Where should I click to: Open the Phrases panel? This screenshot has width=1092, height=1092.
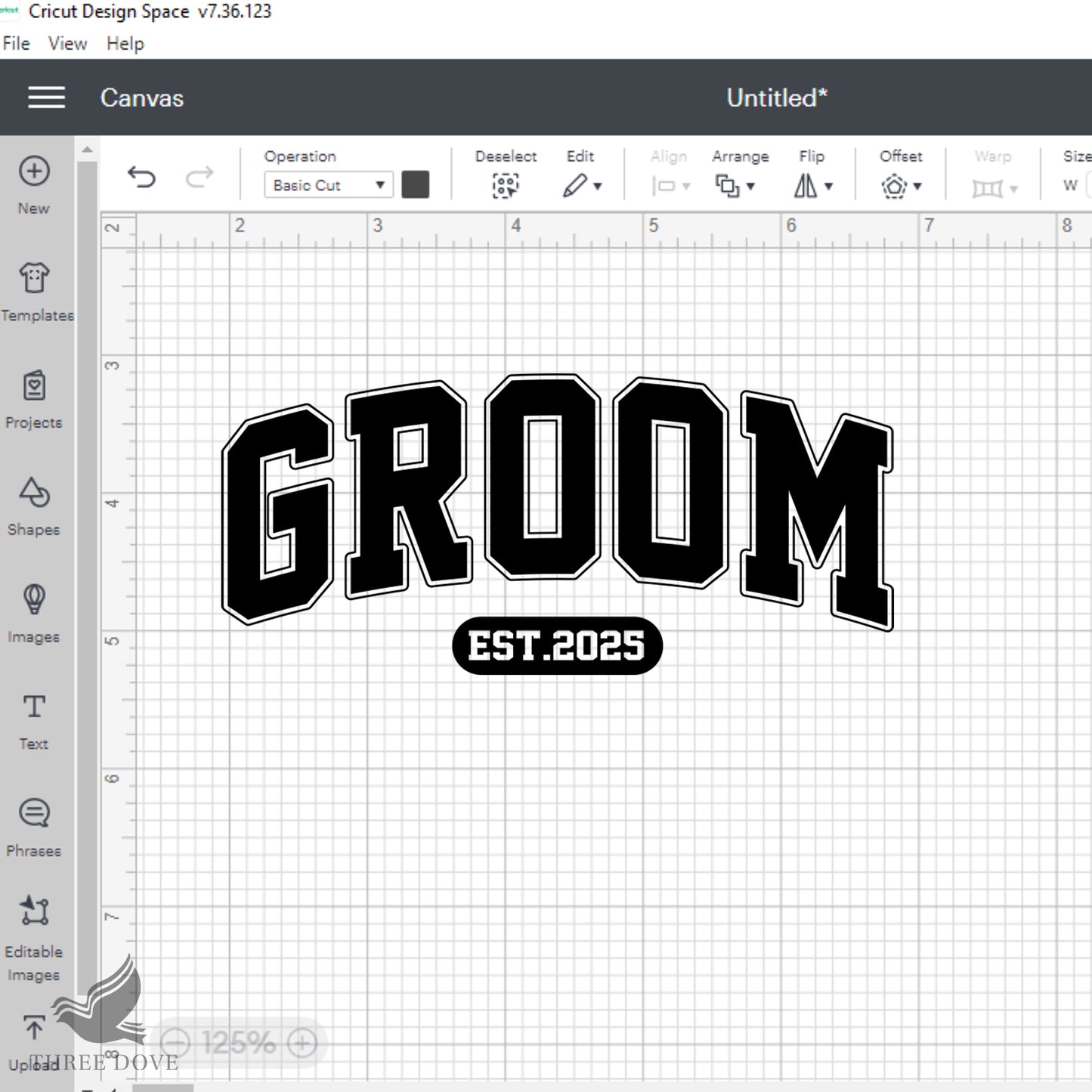pyautogui.click(x=34, y=813)
